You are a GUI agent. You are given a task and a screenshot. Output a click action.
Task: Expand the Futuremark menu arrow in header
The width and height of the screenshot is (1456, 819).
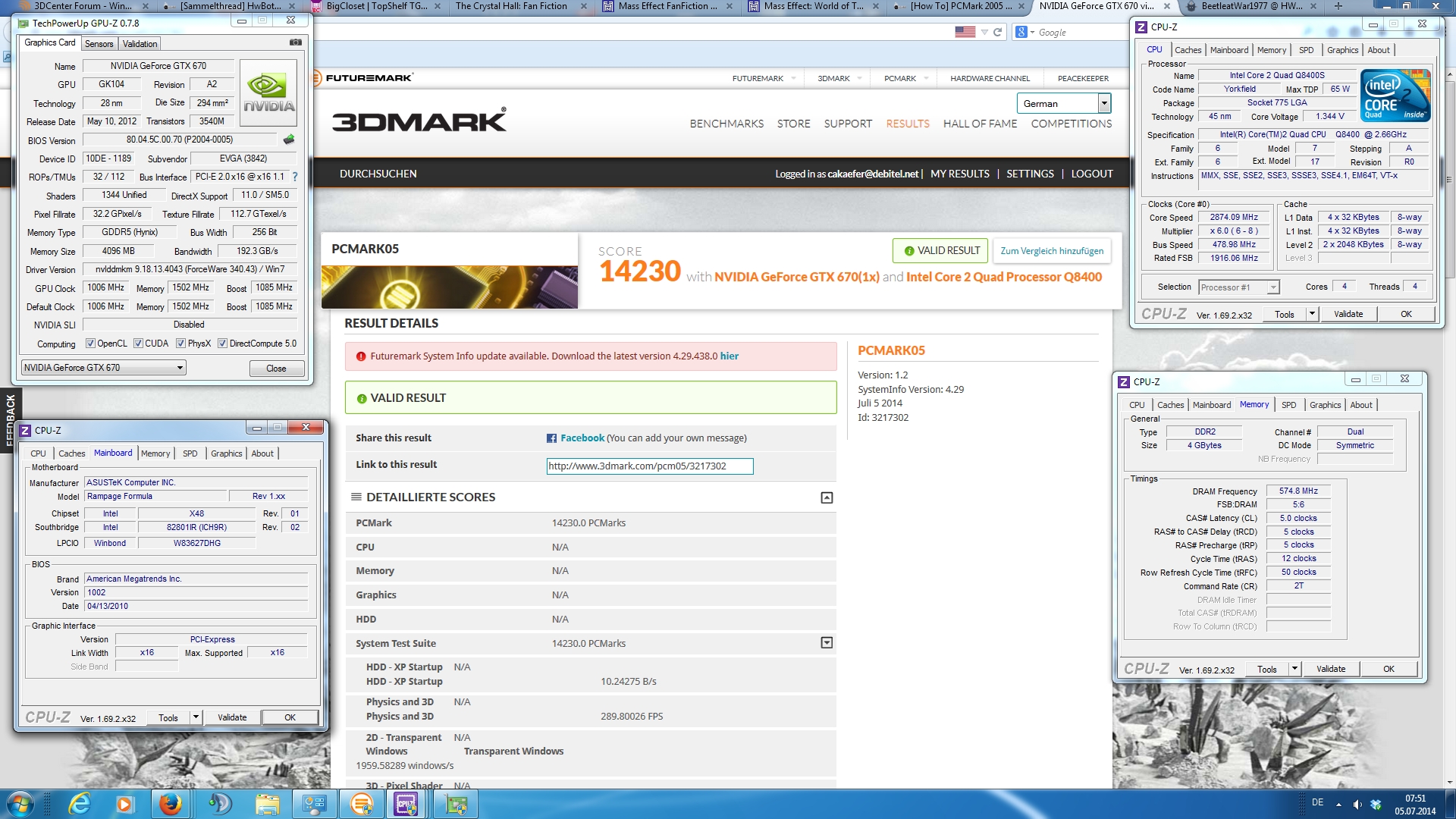[x=793, y=78]
